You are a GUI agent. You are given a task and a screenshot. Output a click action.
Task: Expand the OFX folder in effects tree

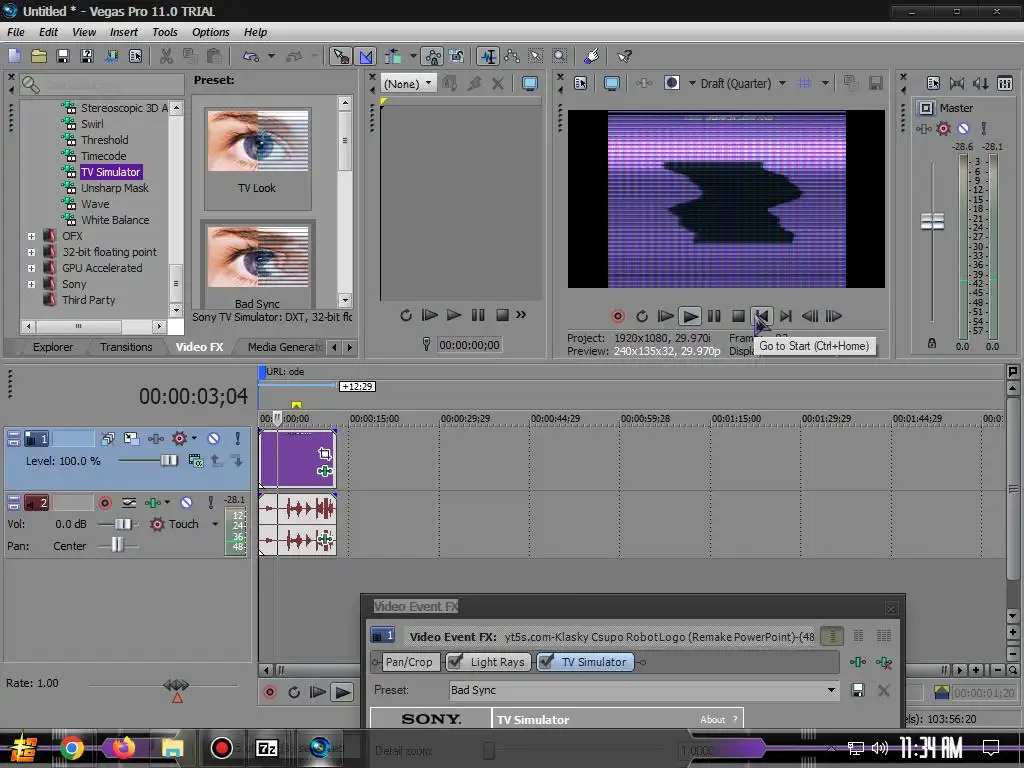pyautogui.click(x=31, y=236)
